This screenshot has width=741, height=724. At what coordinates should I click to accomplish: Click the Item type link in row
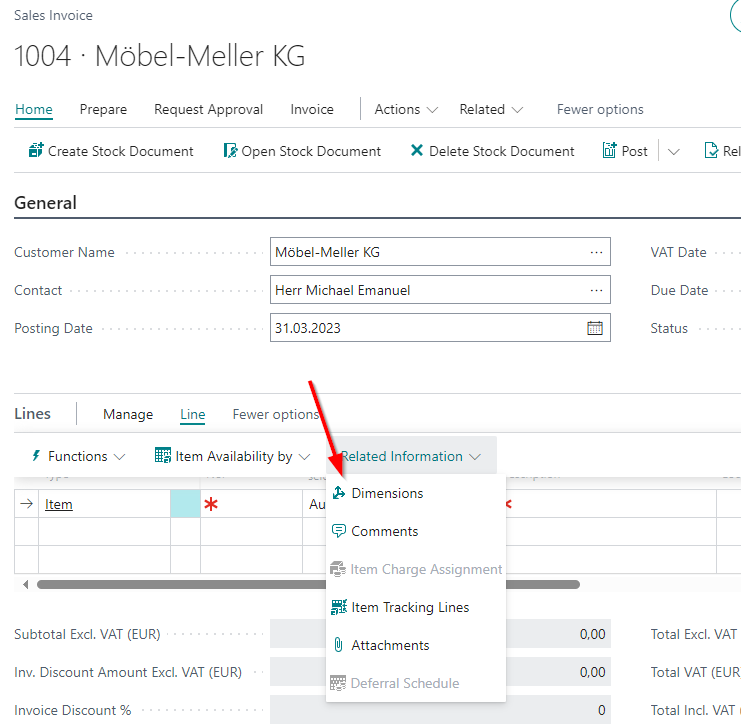[x=59, y=504]
